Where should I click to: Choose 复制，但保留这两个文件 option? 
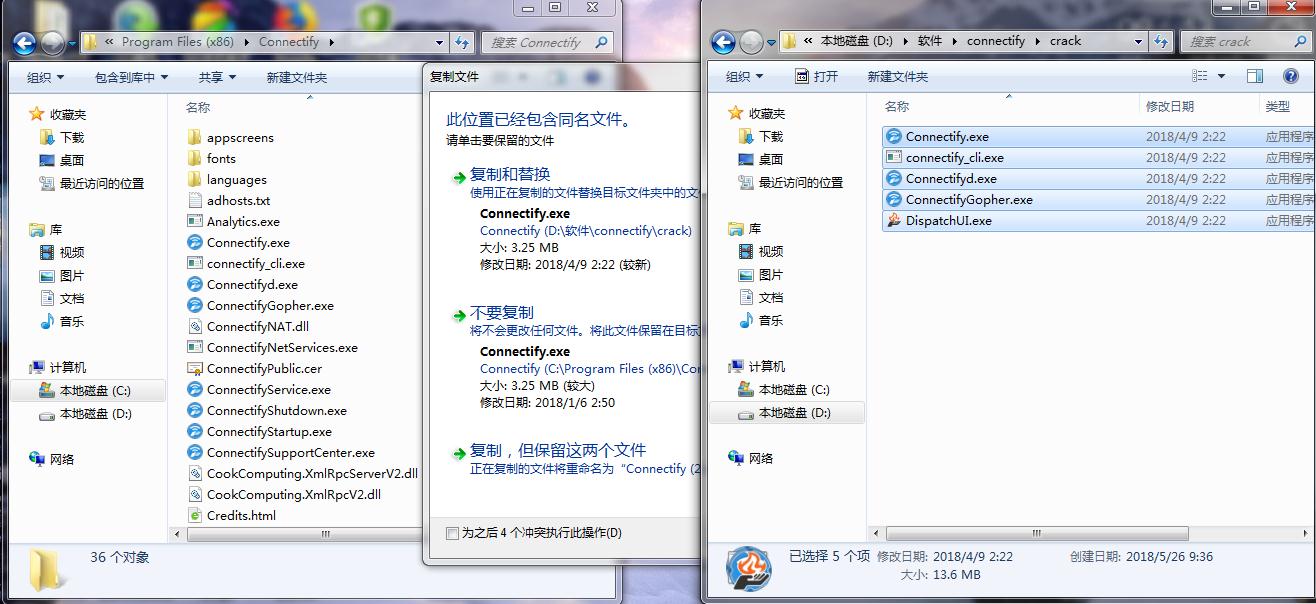coord(558,450)
